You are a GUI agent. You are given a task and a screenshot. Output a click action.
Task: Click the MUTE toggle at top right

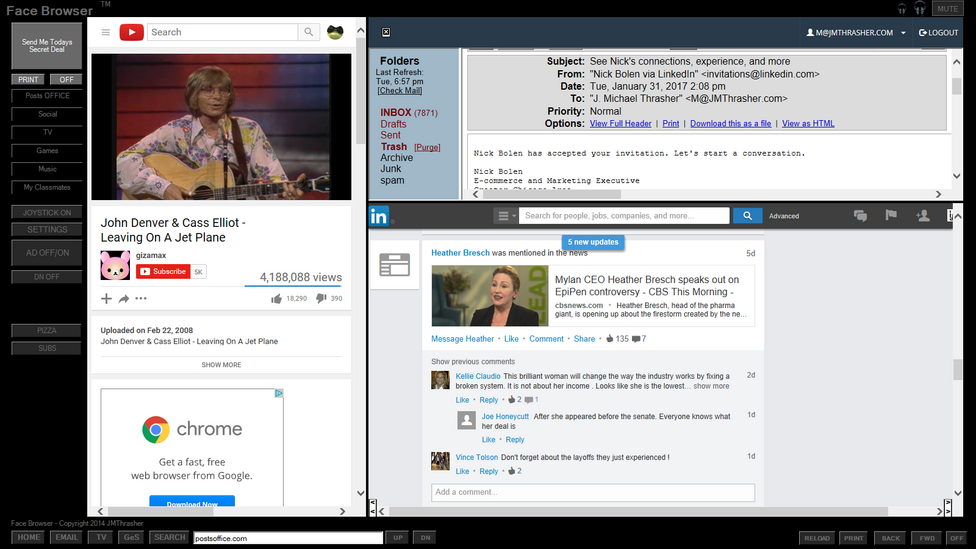pyautogui.click(x=948, y=8)
